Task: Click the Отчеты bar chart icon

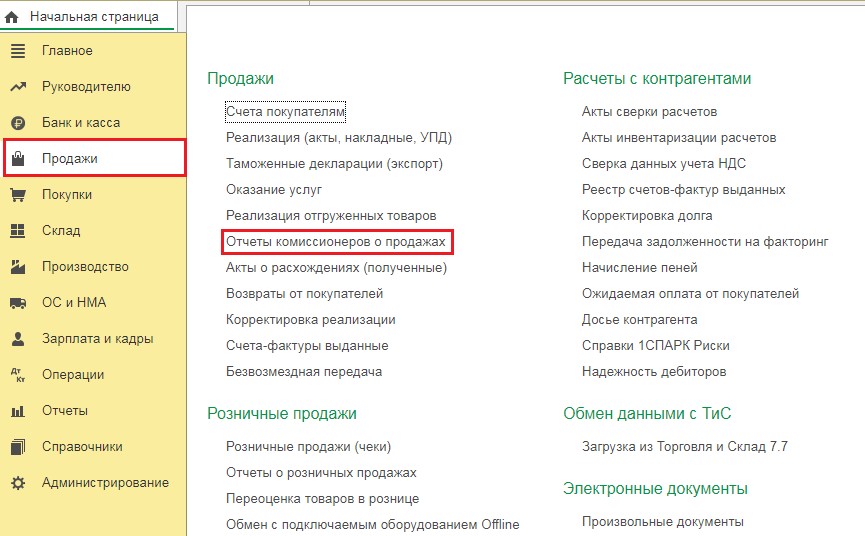Action: [18, 411]
